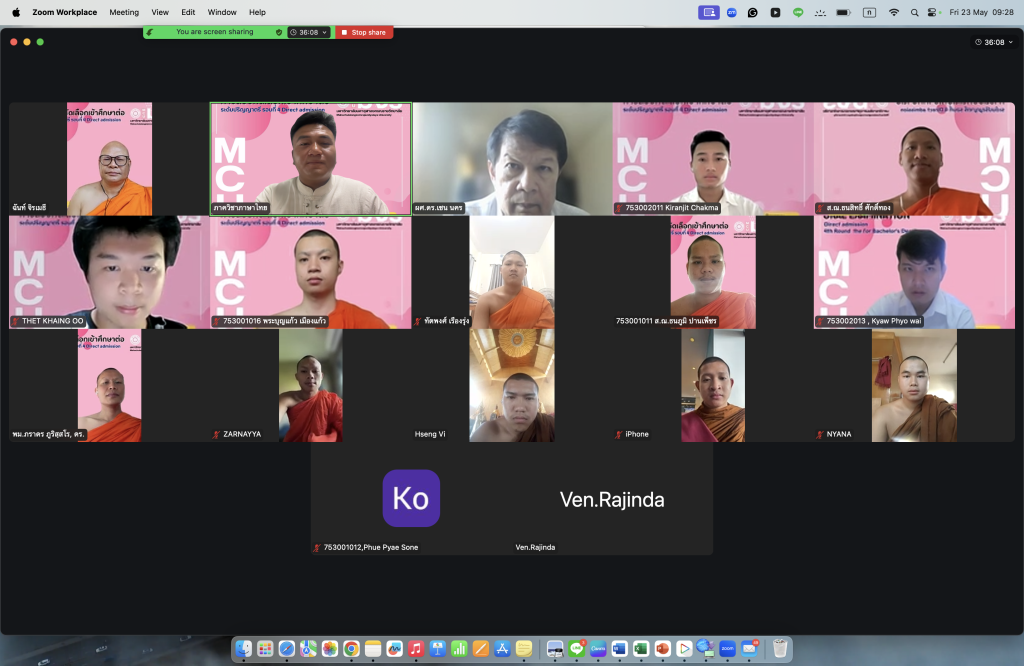Open Wi-Fi status in the menu bar
This screenshot has width=1024, height=666.
[x=894, y=12]
